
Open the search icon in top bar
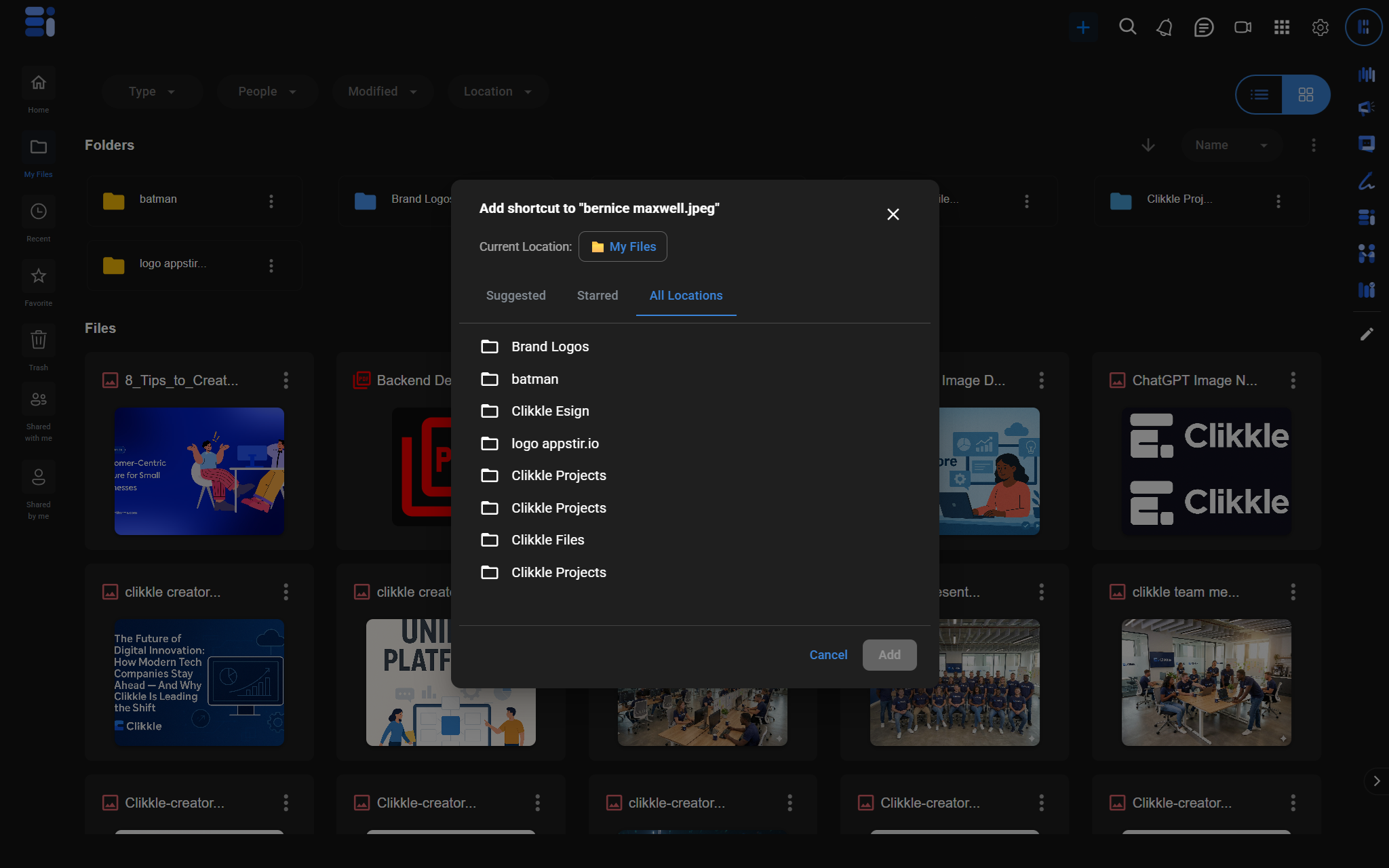tap(1127, 27)
